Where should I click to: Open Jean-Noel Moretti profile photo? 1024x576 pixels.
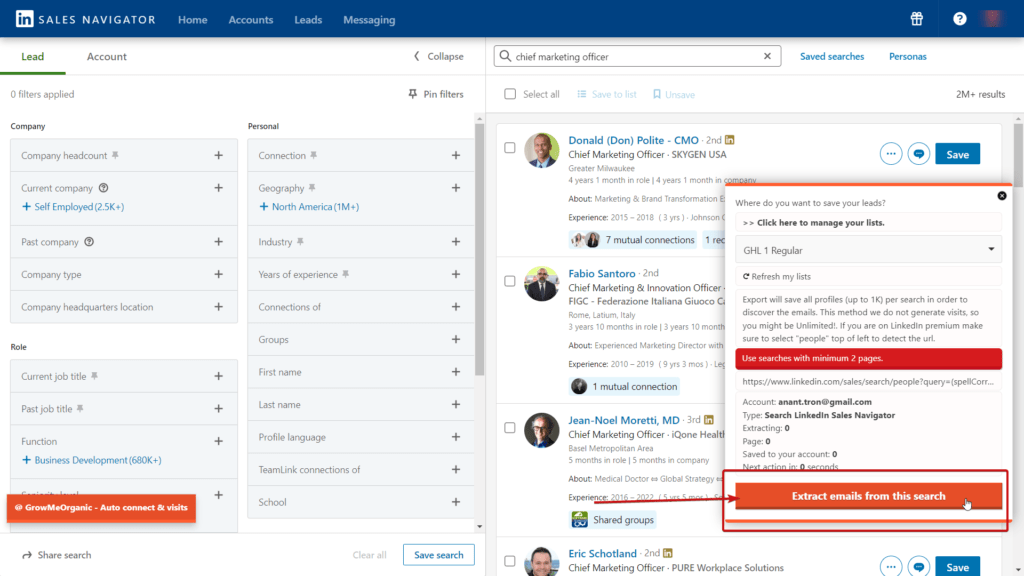[541, 430]
